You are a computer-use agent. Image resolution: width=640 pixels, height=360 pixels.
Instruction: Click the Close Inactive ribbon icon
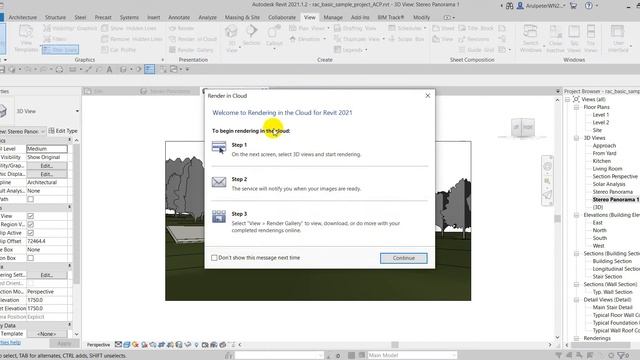[555, 38]
